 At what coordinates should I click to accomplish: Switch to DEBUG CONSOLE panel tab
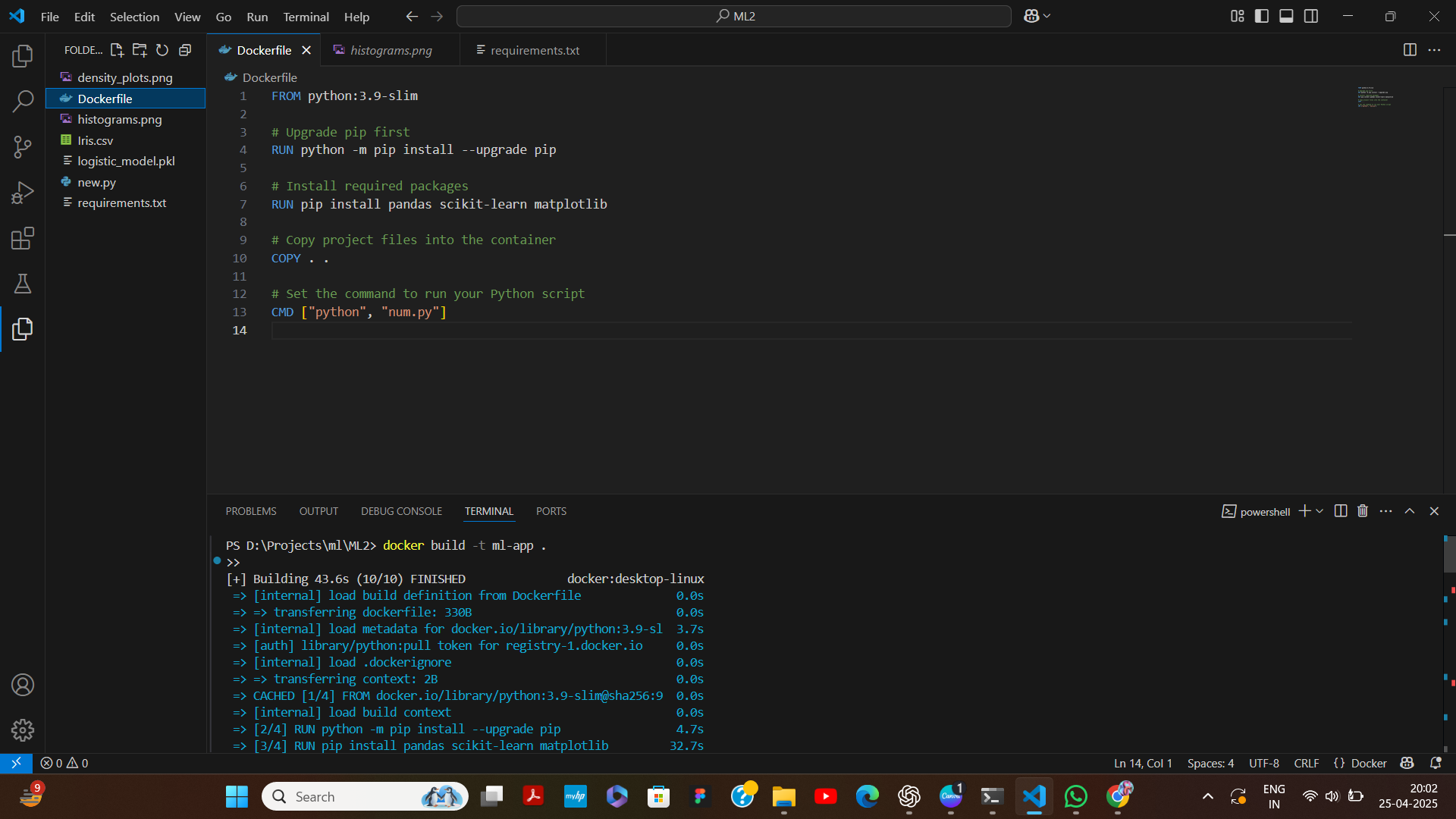coord(401,511)
